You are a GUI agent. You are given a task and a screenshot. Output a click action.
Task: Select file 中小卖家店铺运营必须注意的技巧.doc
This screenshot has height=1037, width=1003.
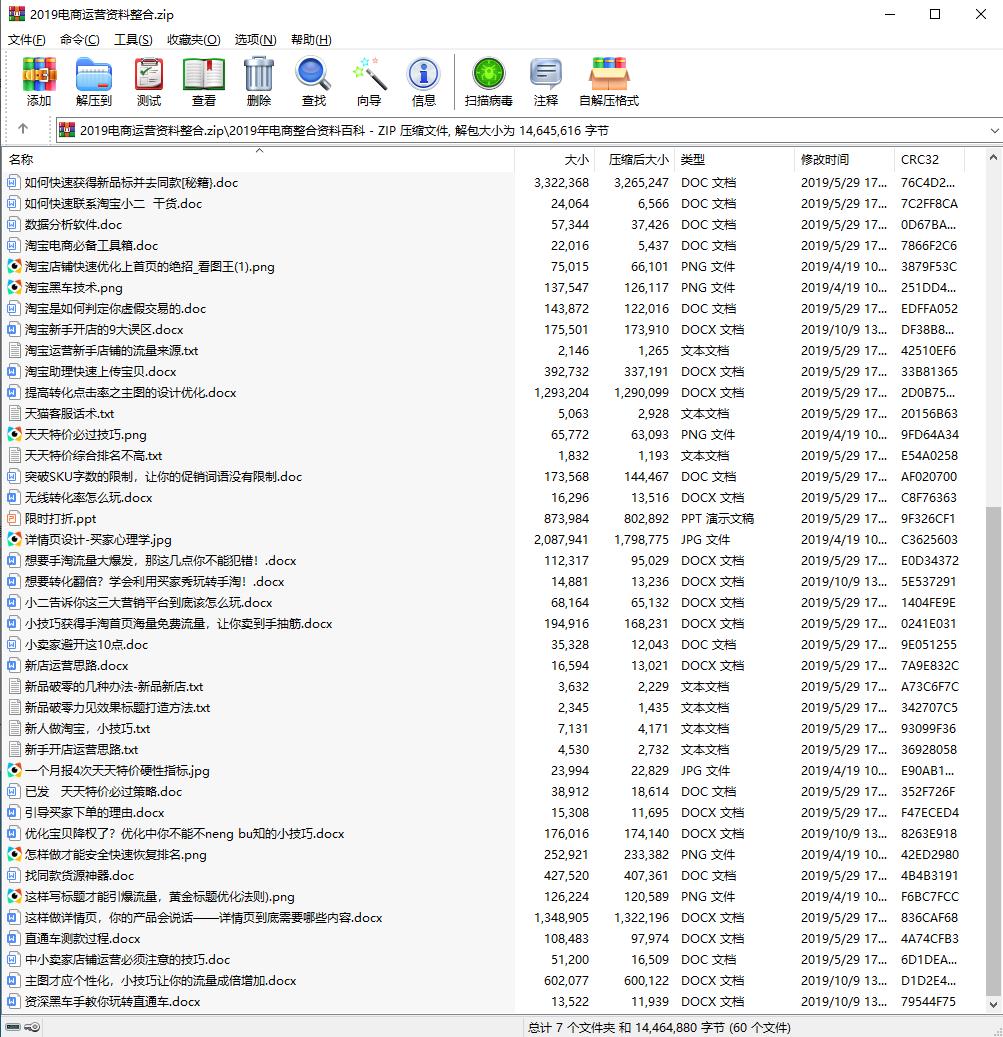pyautogui.click(x=128, y=960)
